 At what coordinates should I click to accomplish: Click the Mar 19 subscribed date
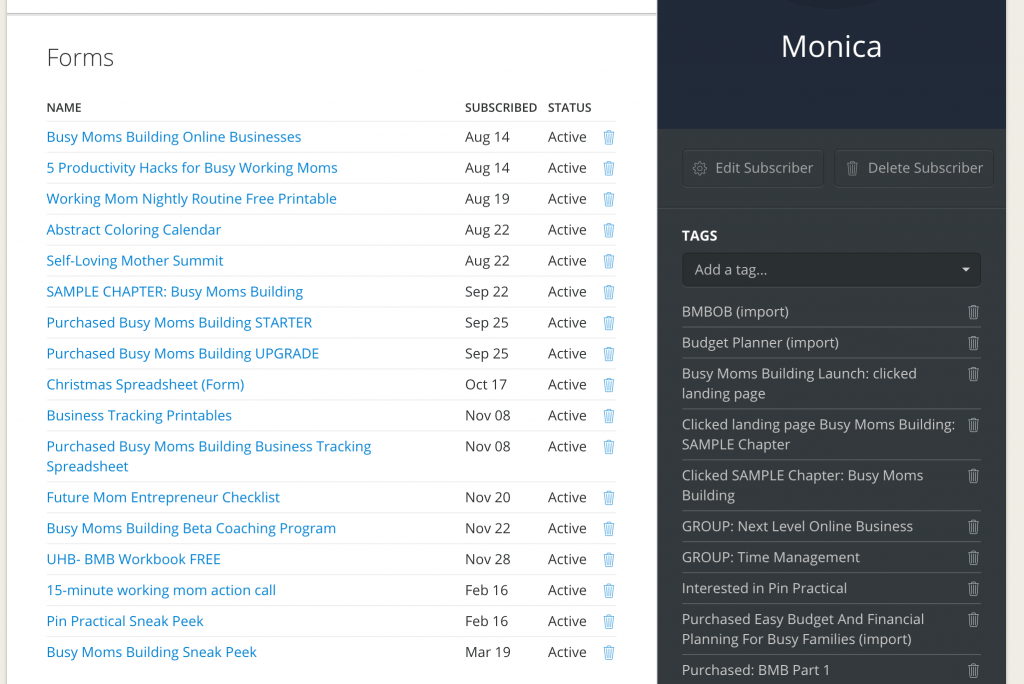click(488, 652)
